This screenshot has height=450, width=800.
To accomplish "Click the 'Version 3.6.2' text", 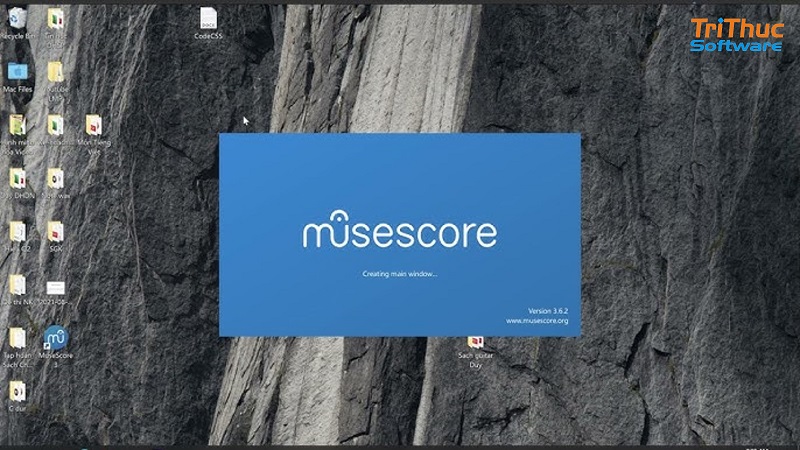I will [548, 311].
